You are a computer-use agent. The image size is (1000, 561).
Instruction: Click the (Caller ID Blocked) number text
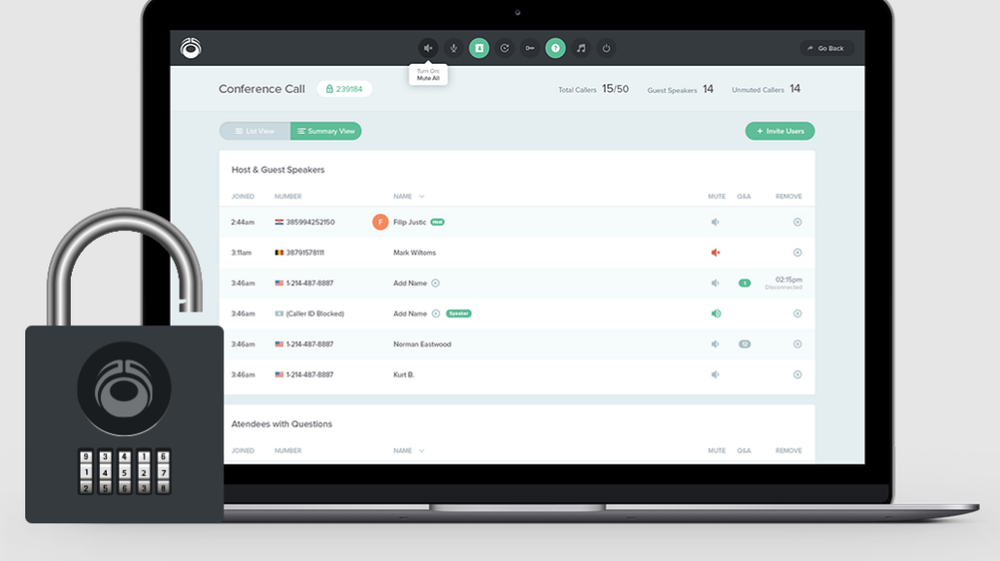[x=315, y=314]
